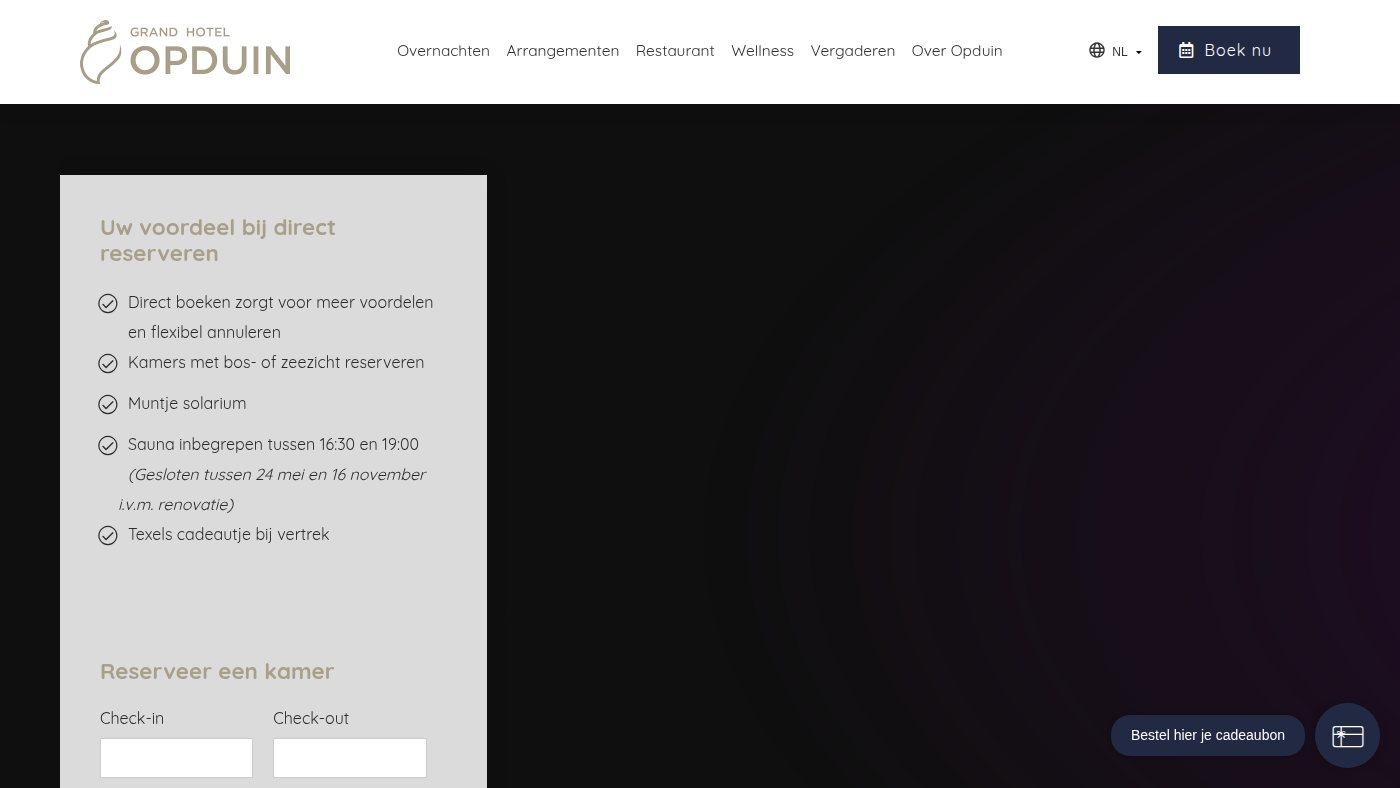Viewport: 1400px width, 788px height.
Task: Open the Over Opduin menu
Action: tap(957, 51)
